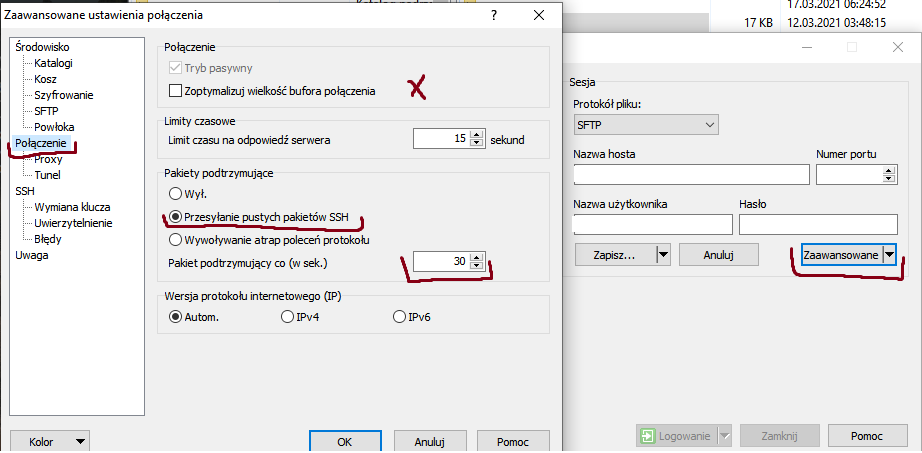Select Proxy in the settings tree
Screen dimensions: 922x453
(48, 159)
